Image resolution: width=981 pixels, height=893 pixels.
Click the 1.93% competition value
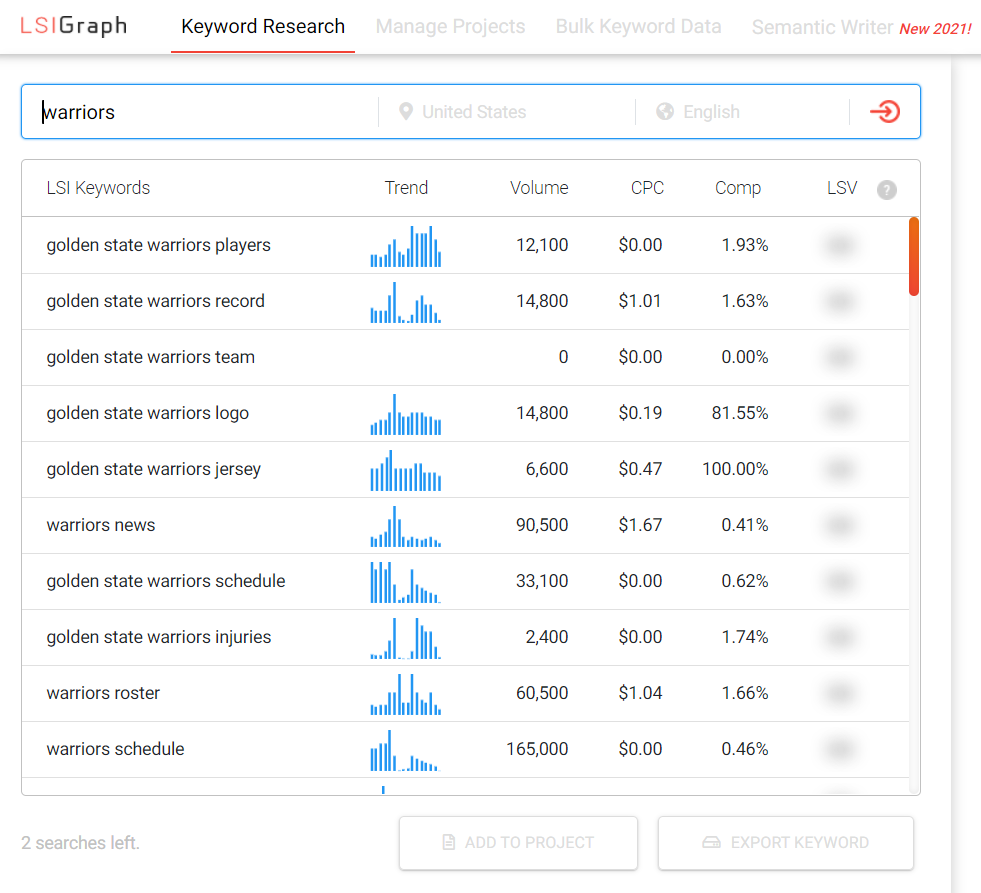pyautogui.click(x=745, y=245)
